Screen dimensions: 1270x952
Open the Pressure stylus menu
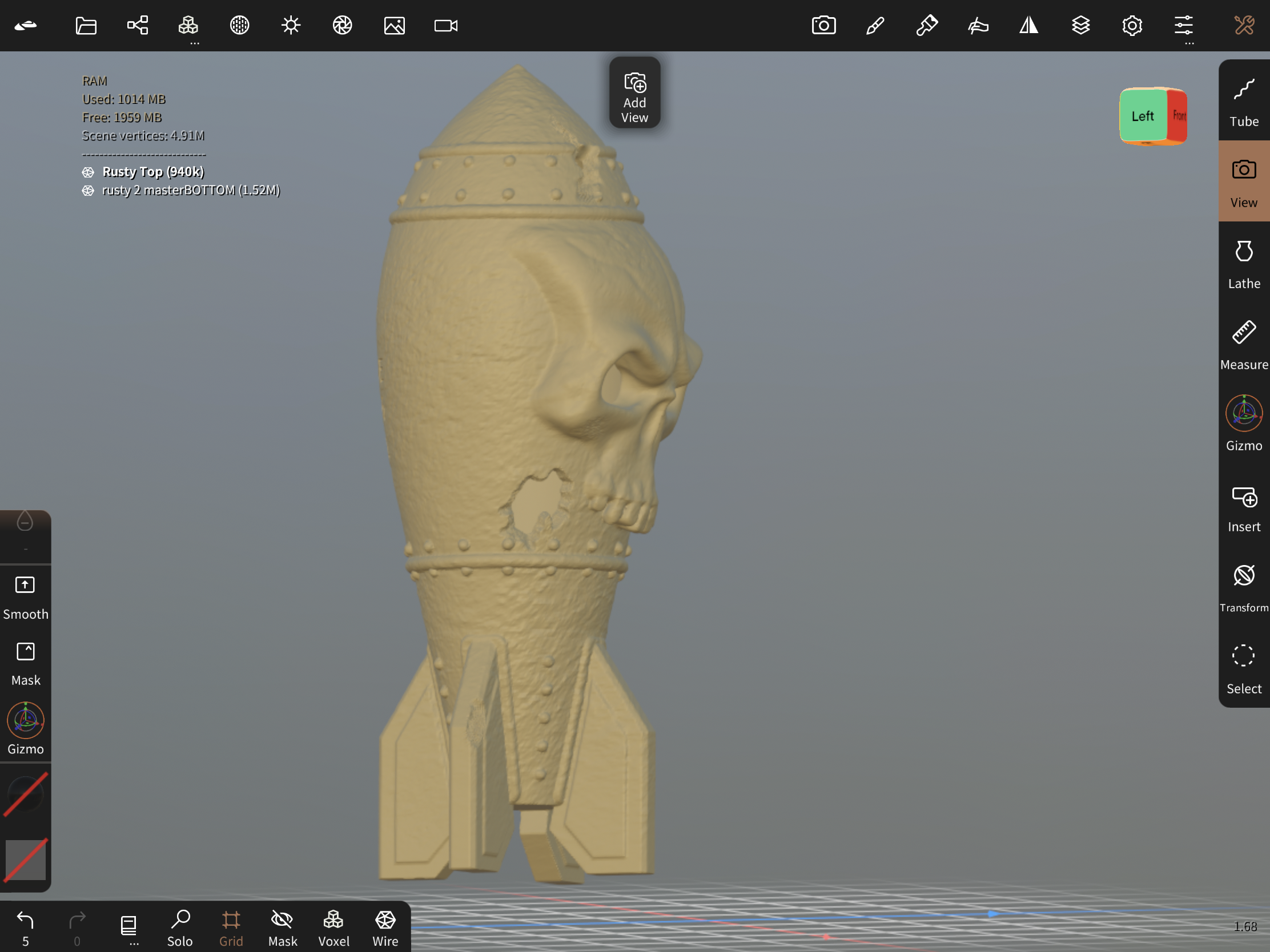tap(978, 25)
